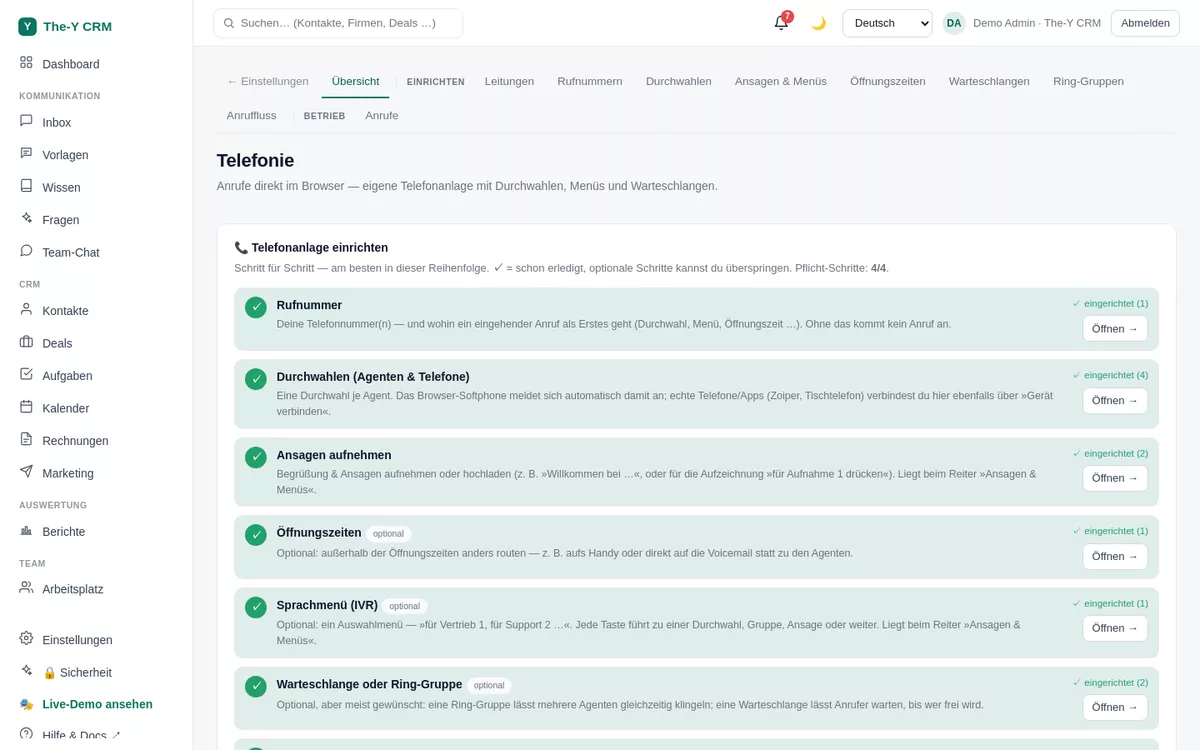Image resolution: width=1200 pixels, height=750 pixels.
Task: Click Öffnen button for Ansagen aufnehmen
Action: coord(1115,478)
